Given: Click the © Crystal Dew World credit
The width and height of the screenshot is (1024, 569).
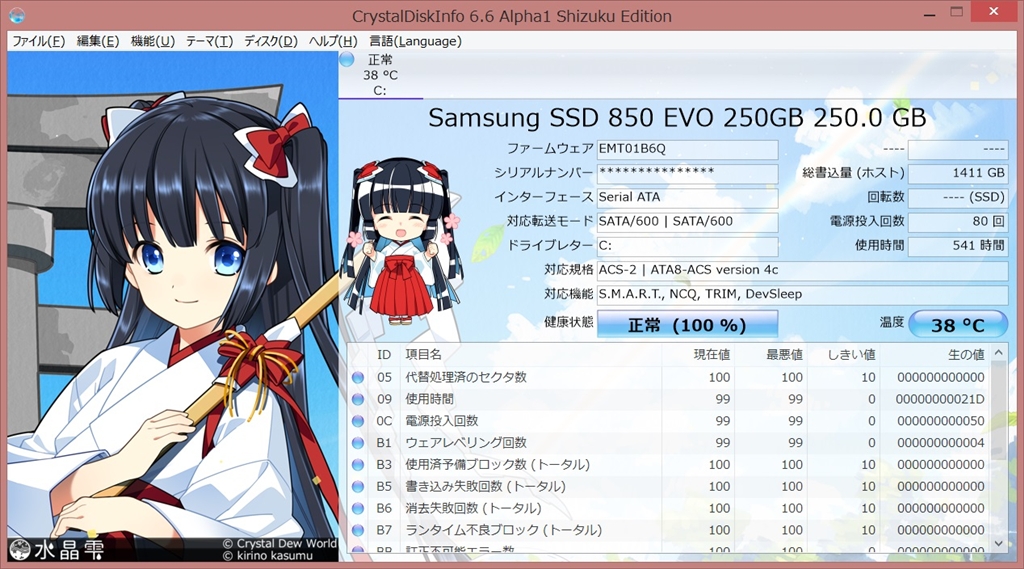Looking at the screenshot, I should pos(280,544).
